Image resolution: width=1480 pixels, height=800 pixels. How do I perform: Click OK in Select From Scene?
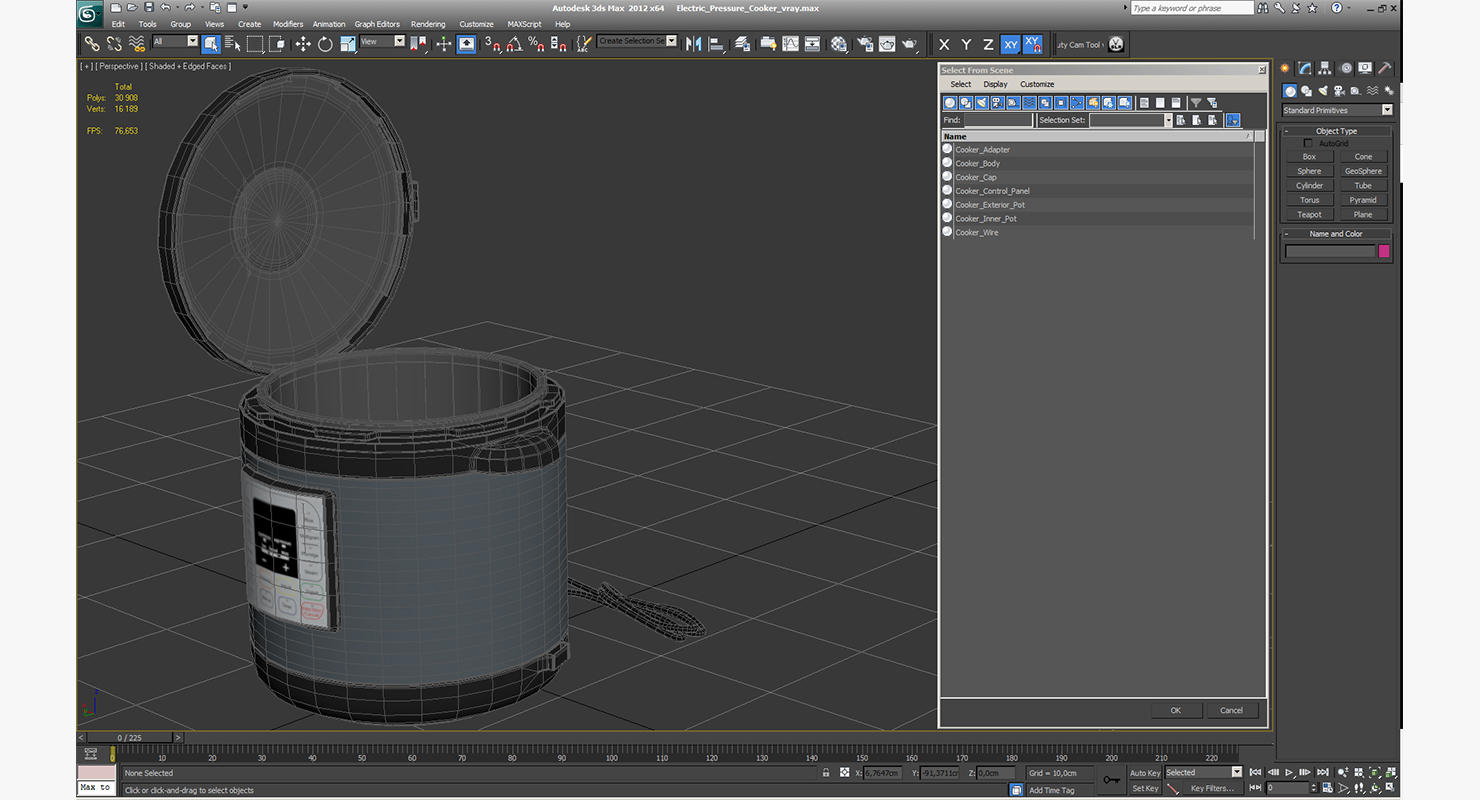pyautogui.click(x=1176, y=711)
